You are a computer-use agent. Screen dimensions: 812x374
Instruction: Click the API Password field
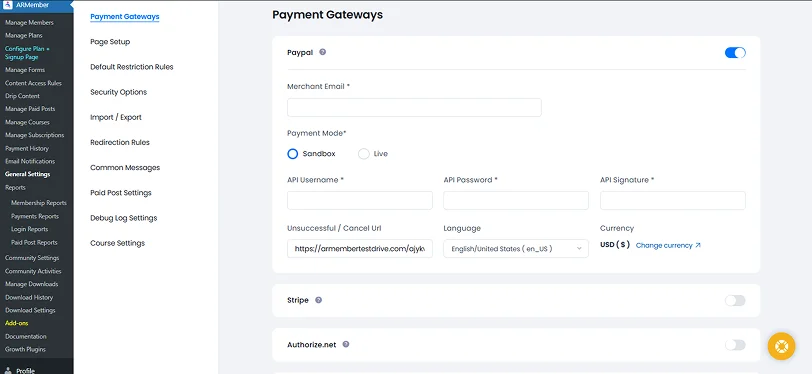click(516, 200)
